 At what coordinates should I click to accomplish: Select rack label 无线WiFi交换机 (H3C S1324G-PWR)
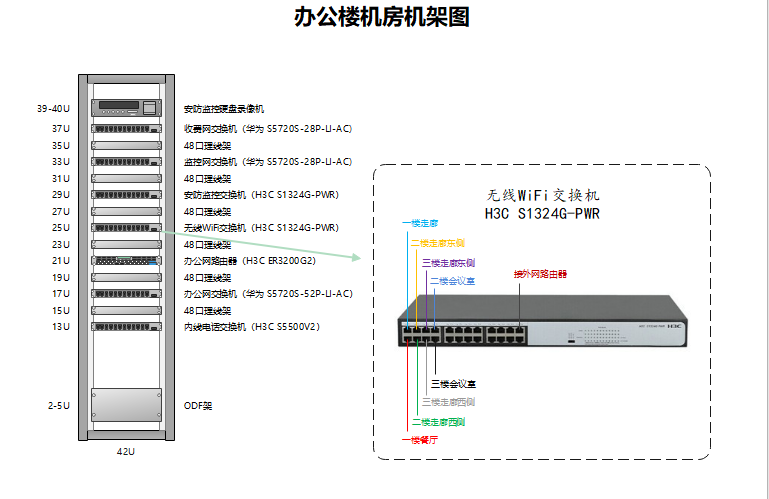[x=261, y=228]
